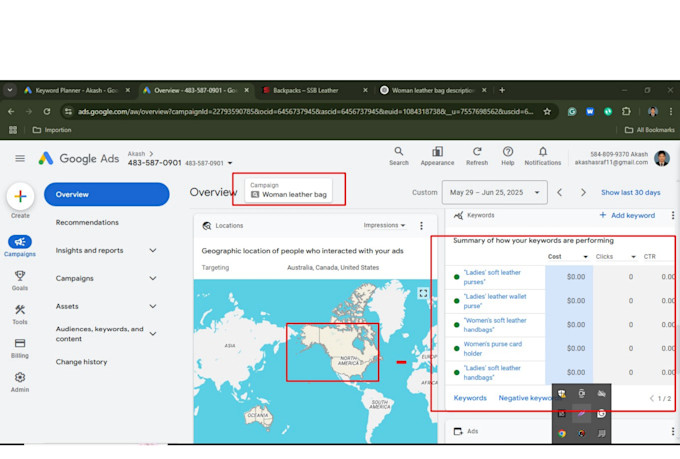Open the tab search dropdown arrow
Viewport: 680px width, 459px height.
coord(10,90)
